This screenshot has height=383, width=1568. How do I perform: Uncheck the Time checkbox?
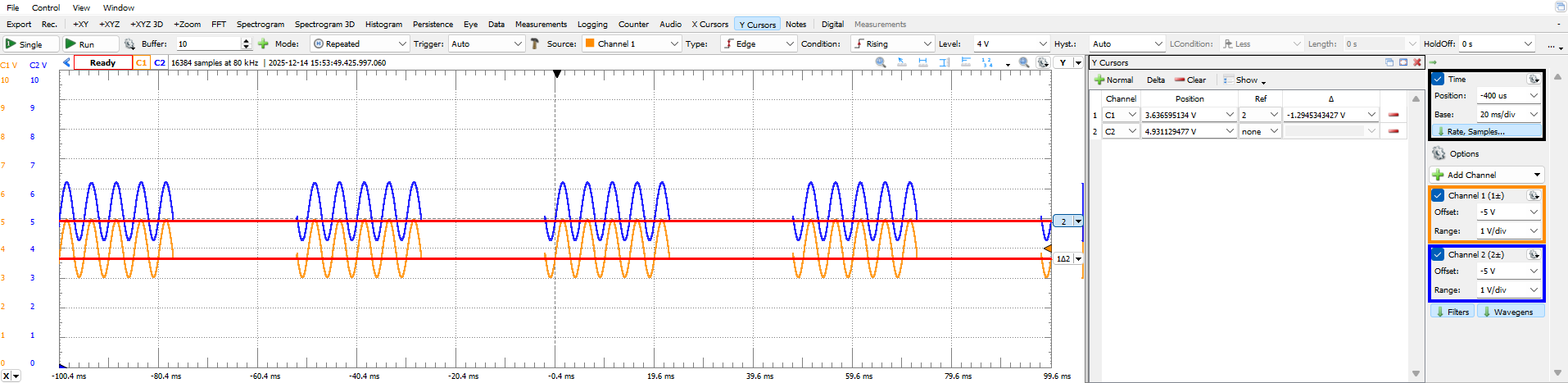(1438, 80)
